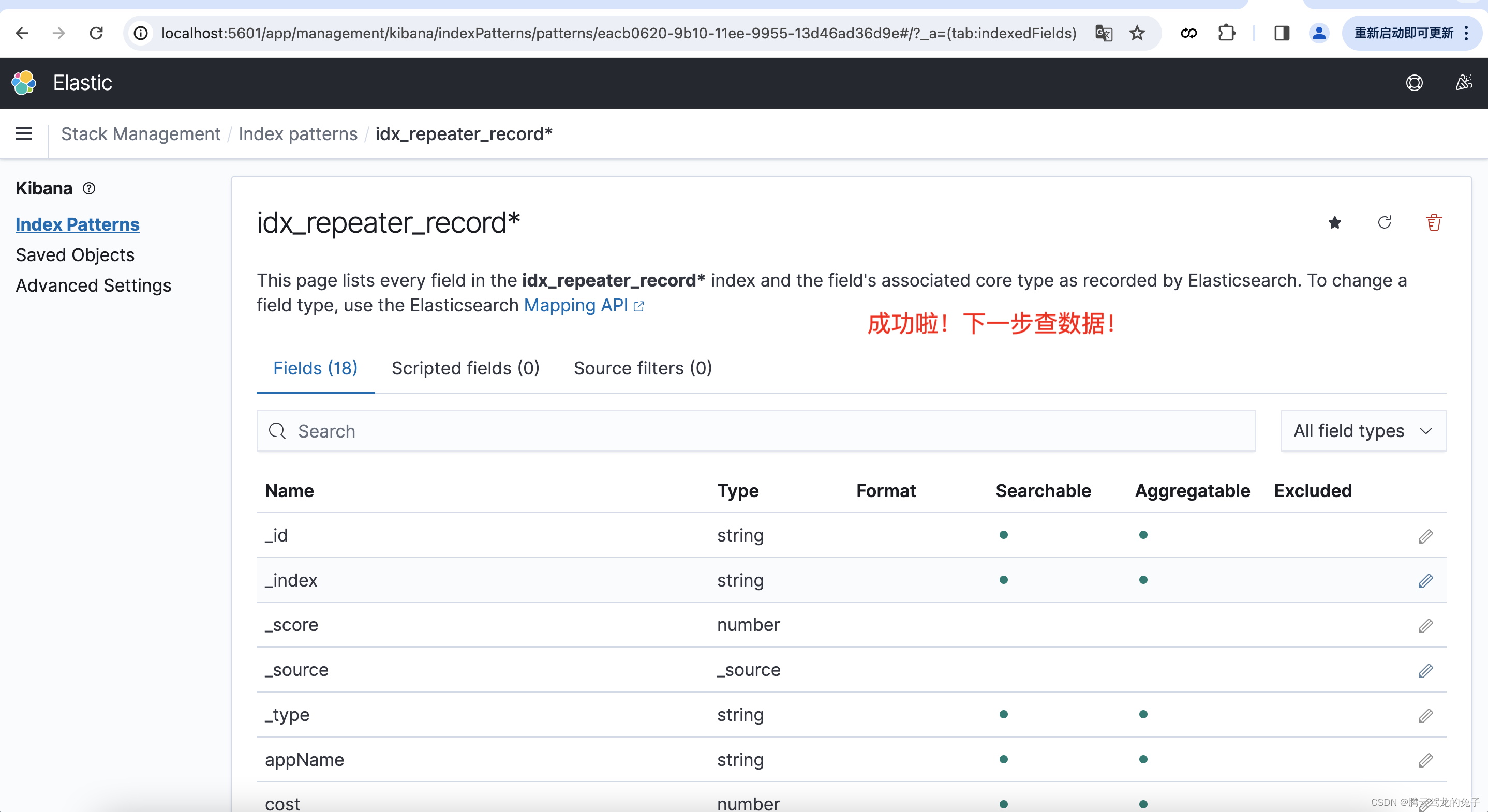Bookmark this page with the star
The image size is (1488, 812).
click(1137, 34)
